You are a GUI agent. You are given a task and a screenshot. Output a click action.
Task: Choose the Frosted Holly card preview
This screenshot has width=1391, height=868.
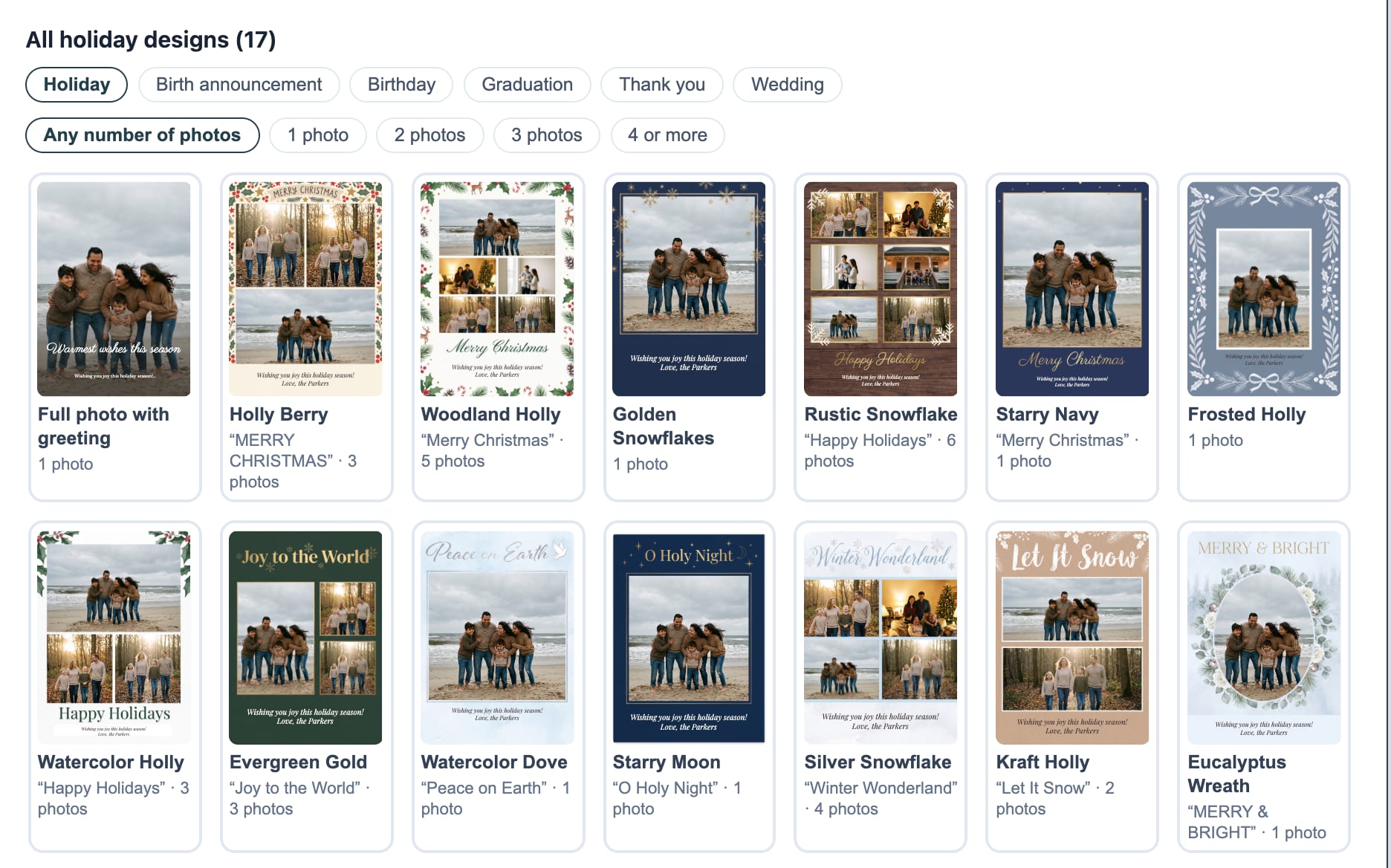coord(1264,289)
